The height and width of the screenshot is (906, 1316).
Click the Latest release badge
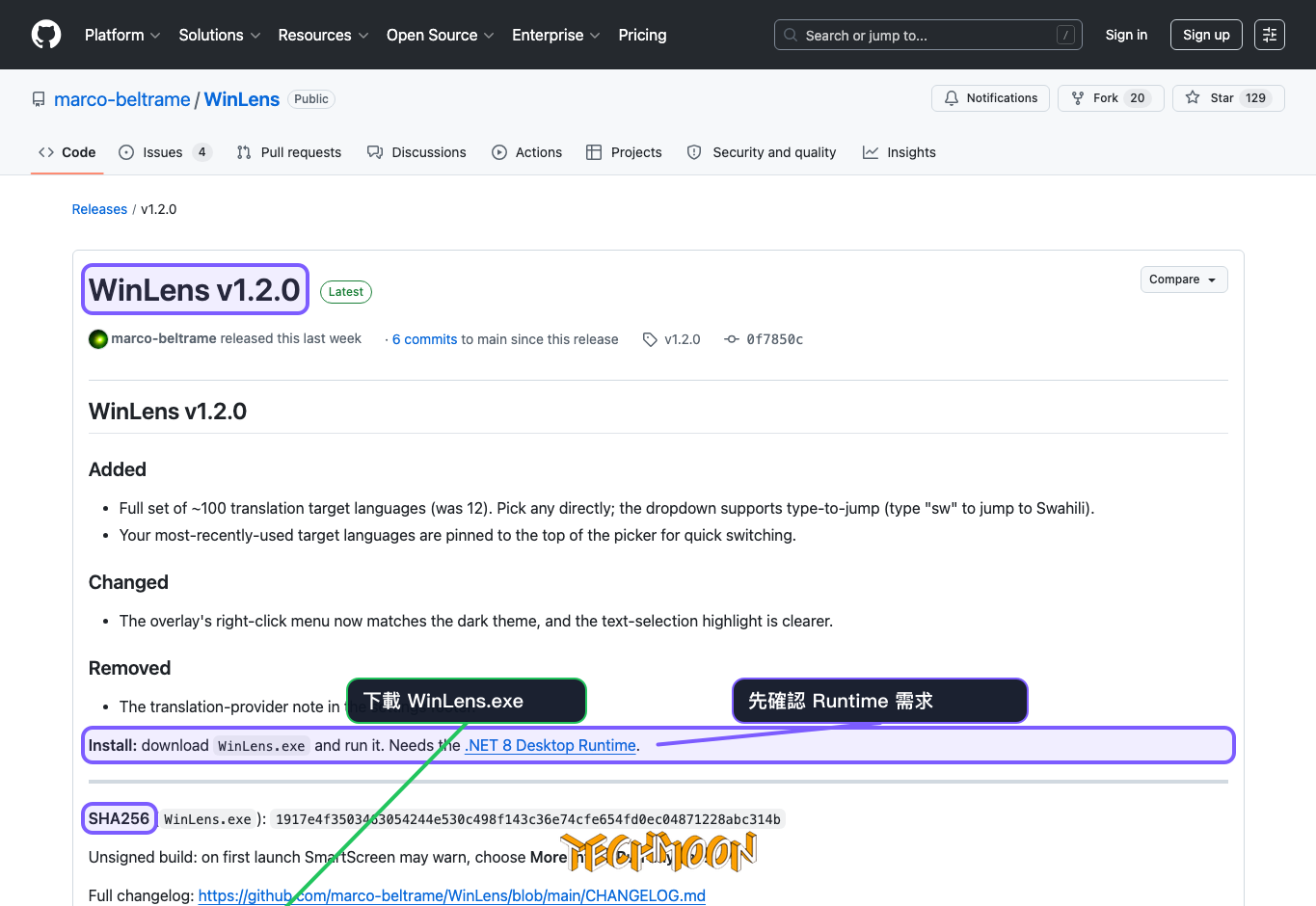tap(346, 292)
